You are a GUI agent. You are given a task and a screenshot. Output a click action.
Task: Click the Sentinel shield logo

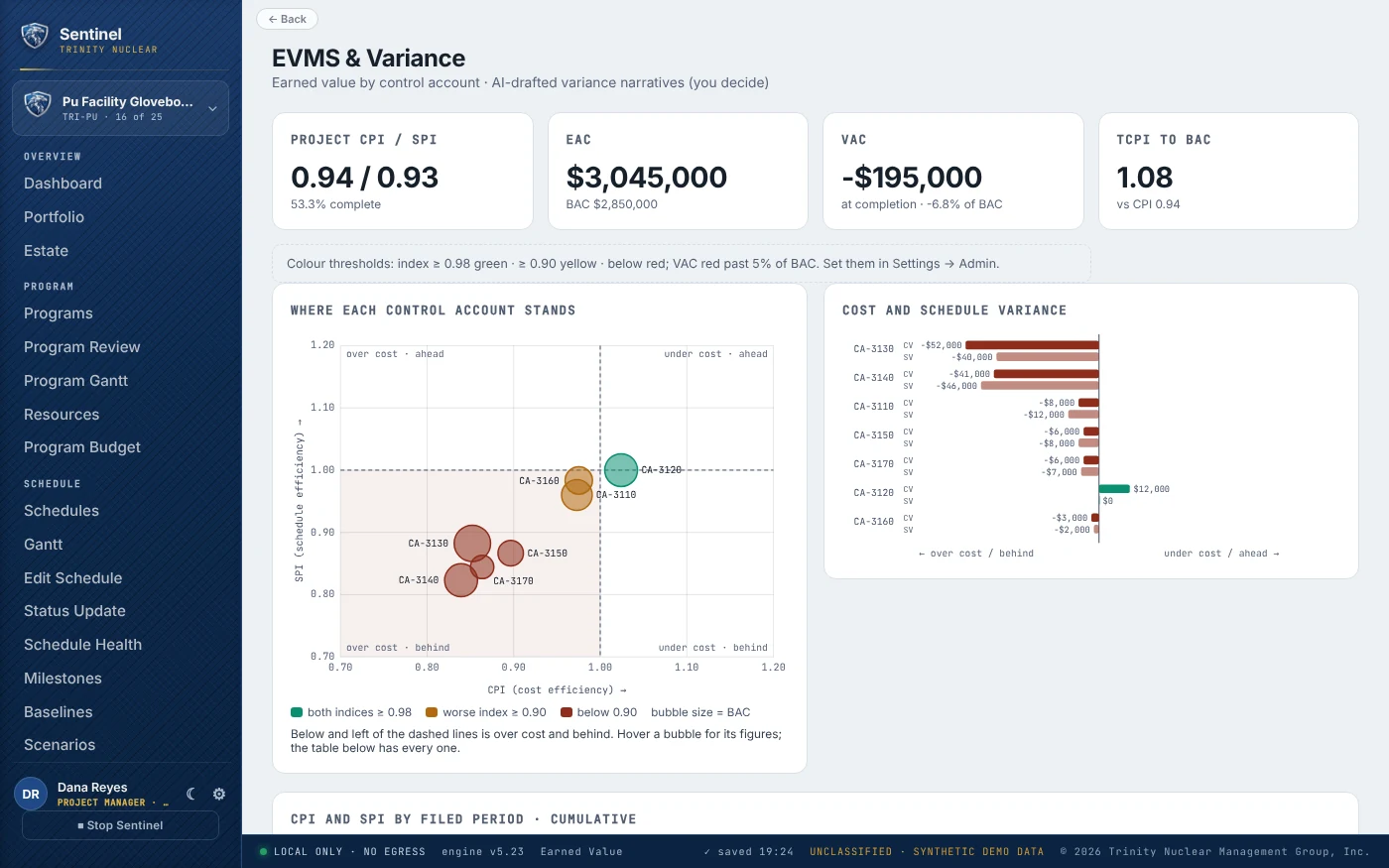35,38
